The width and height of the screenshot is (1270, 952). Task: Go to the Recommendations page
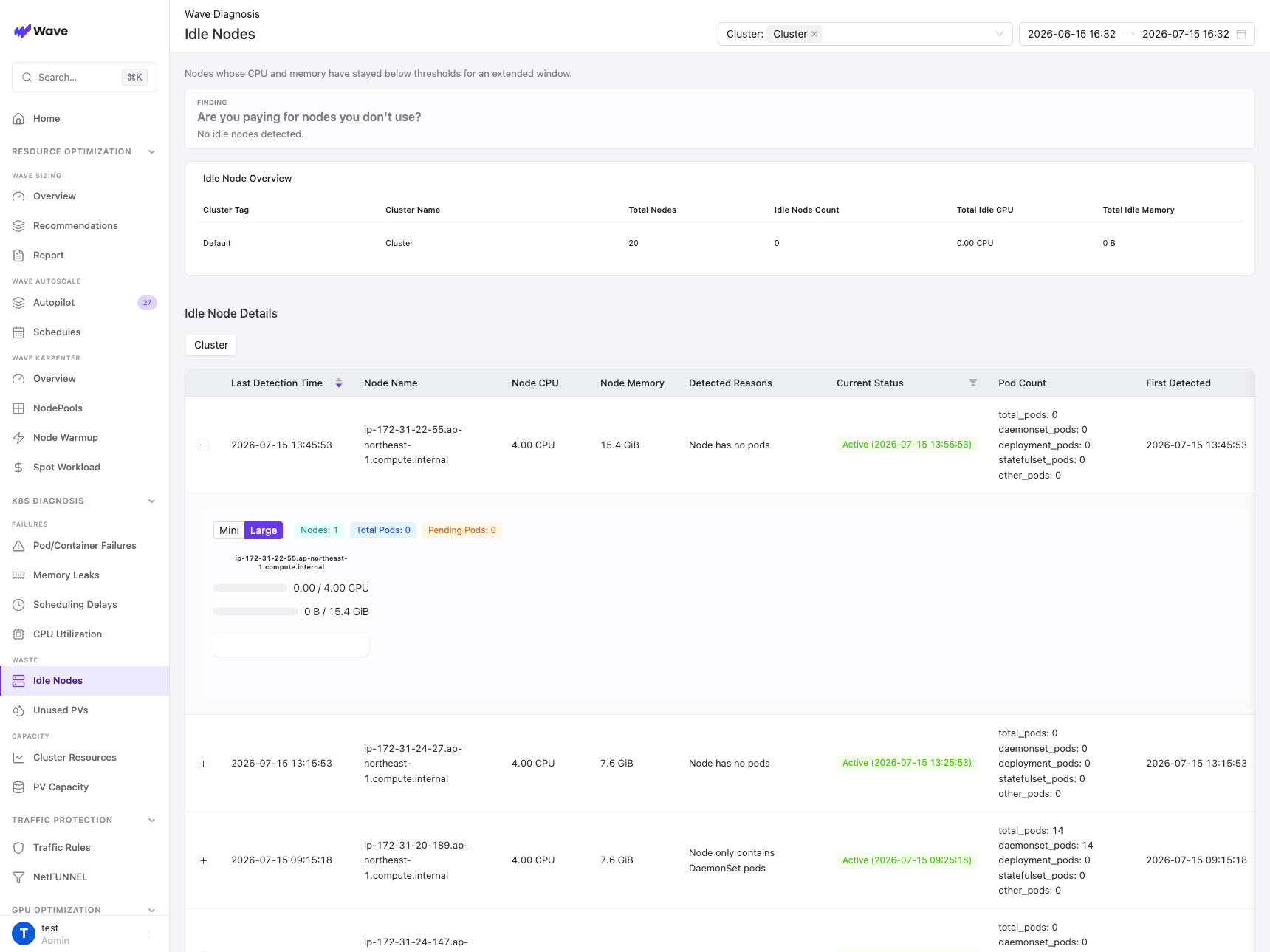click(75, 226)
